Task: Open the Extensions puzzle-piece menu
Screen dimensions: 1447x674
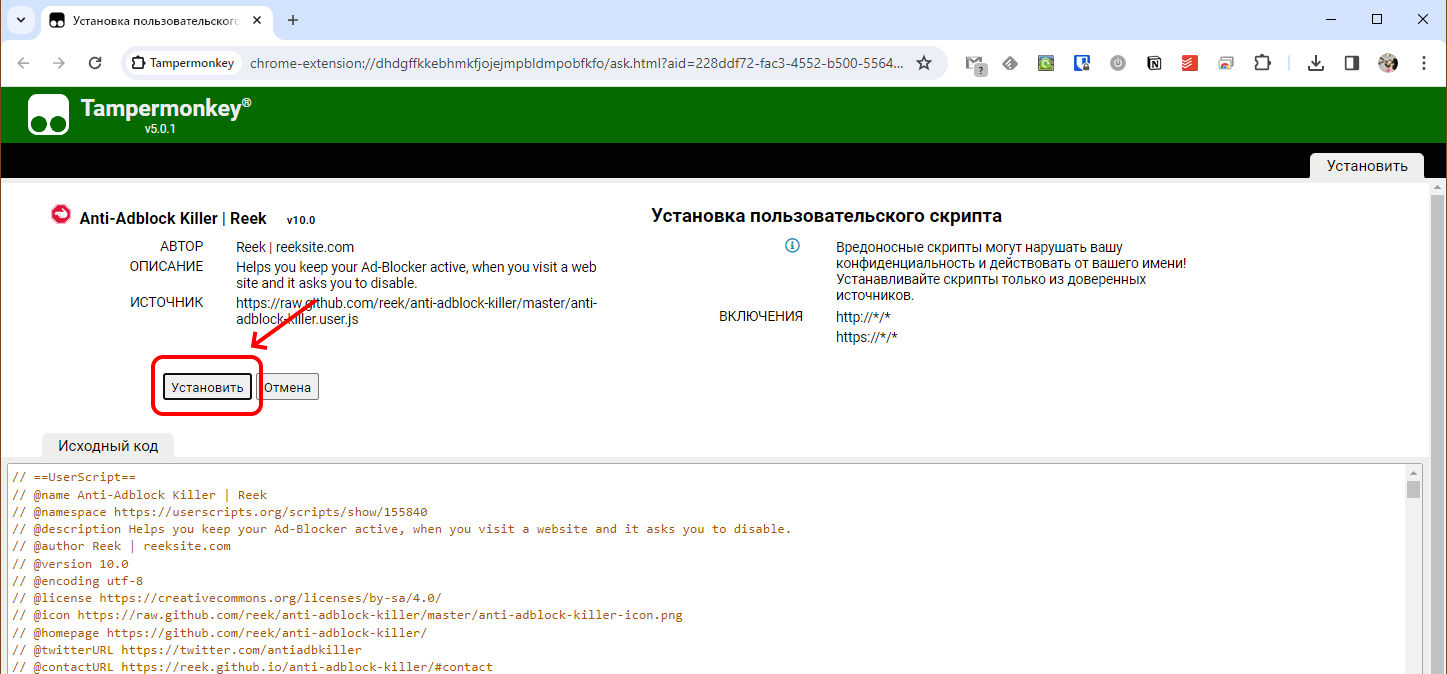Action: pos(1262,63)
